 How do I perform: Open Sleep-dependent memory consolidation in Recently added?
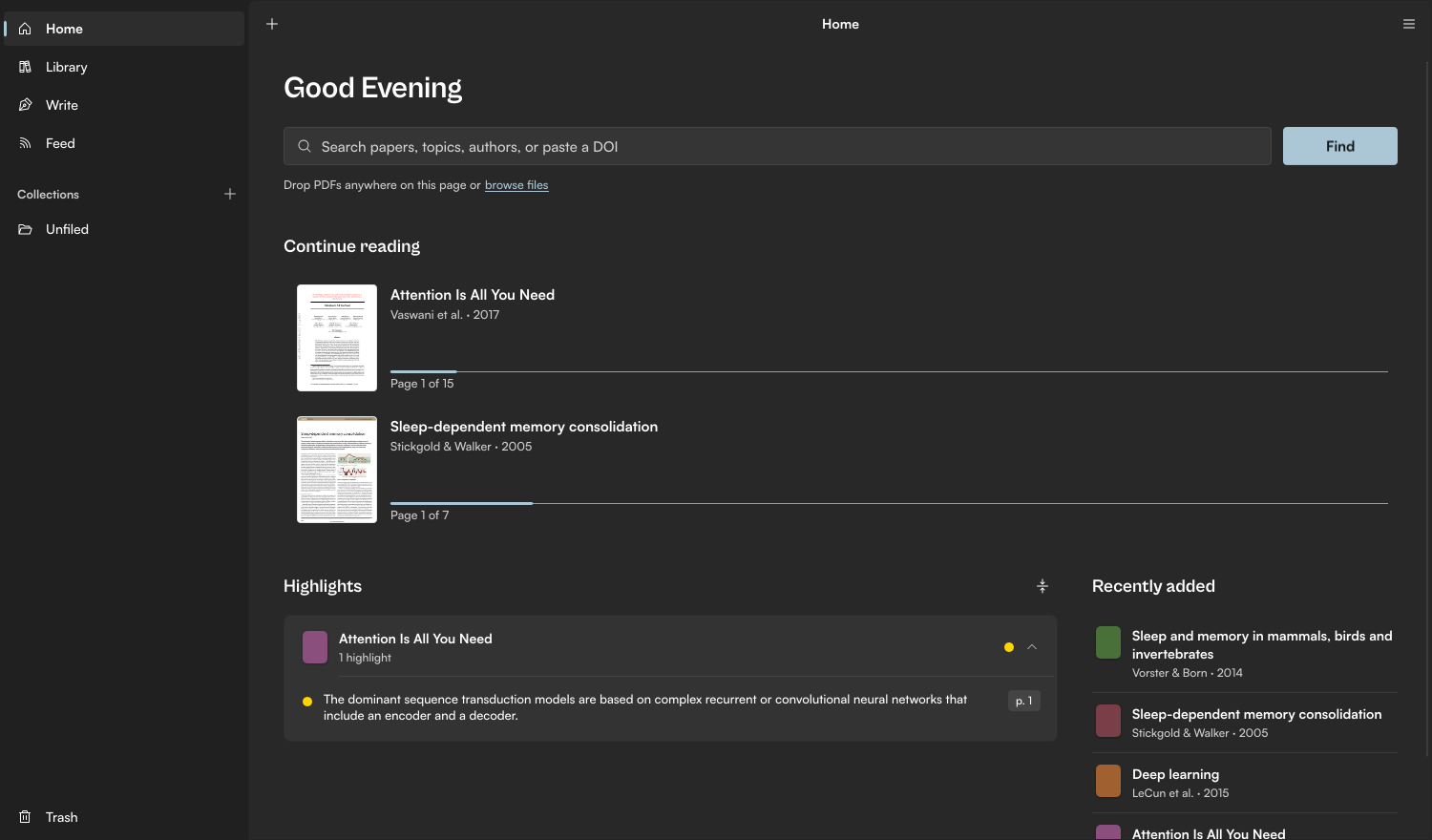[1245, 723]
